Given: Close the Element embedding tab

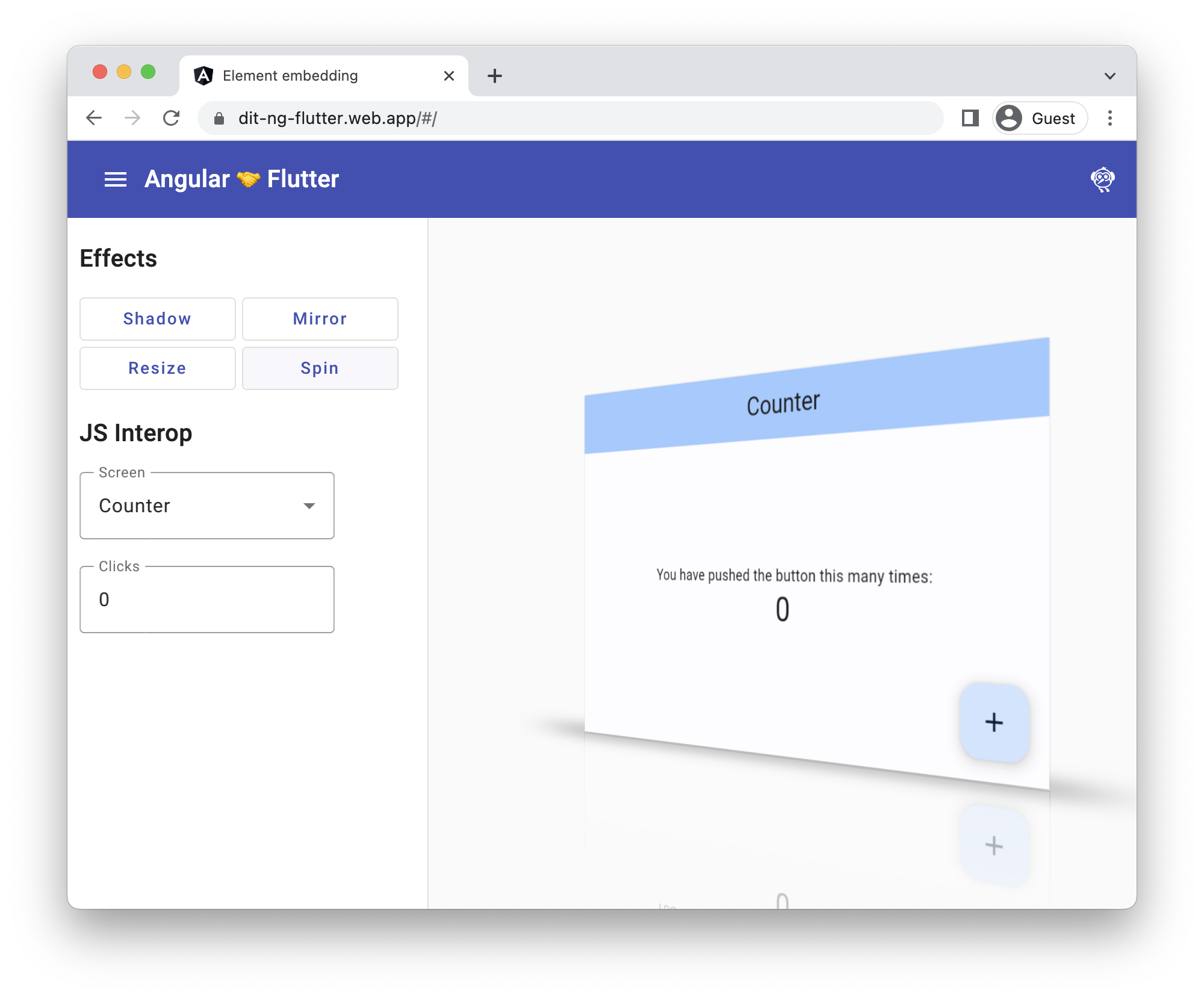Looking at the screenshot, I should coord(449,76).
